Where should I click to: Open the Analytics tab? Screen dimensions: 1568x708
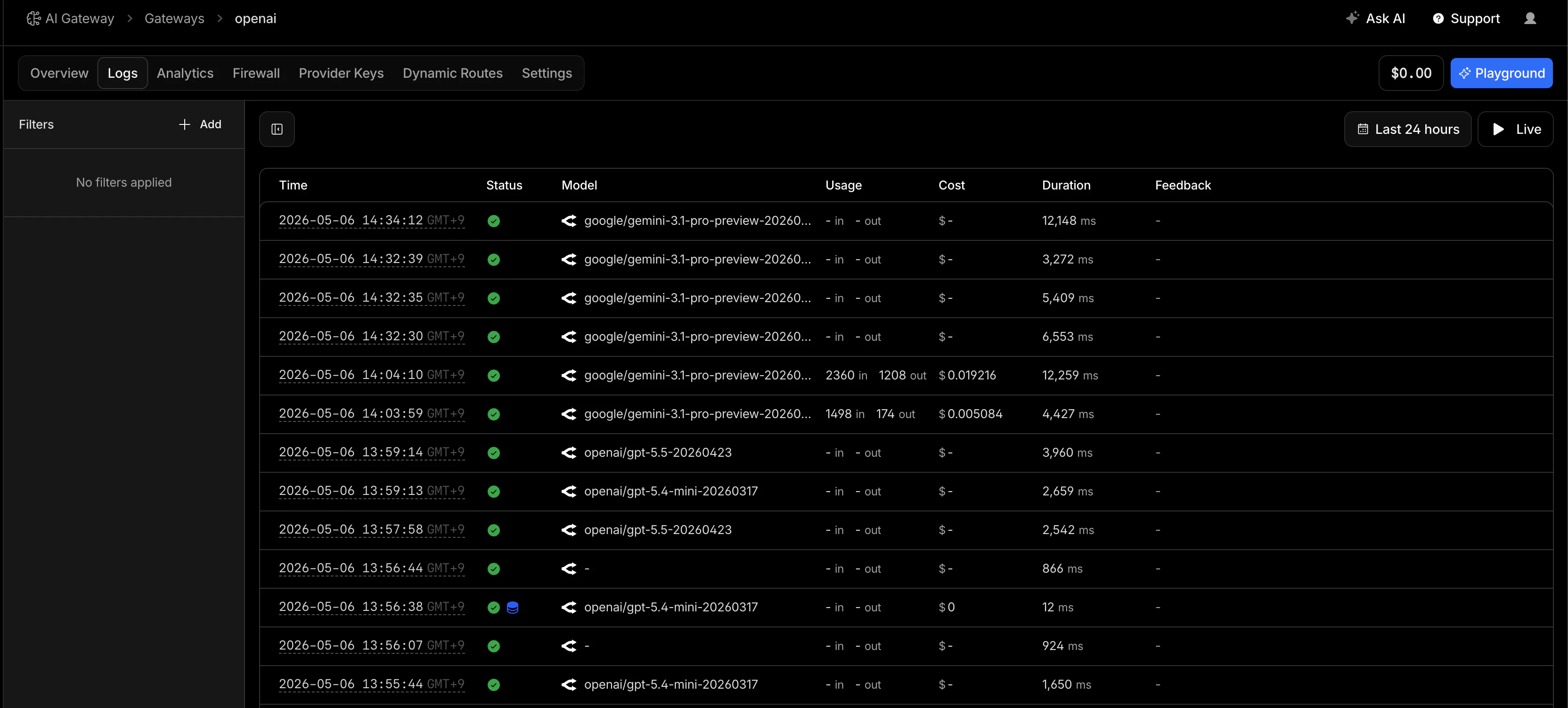tap(185, 73)
